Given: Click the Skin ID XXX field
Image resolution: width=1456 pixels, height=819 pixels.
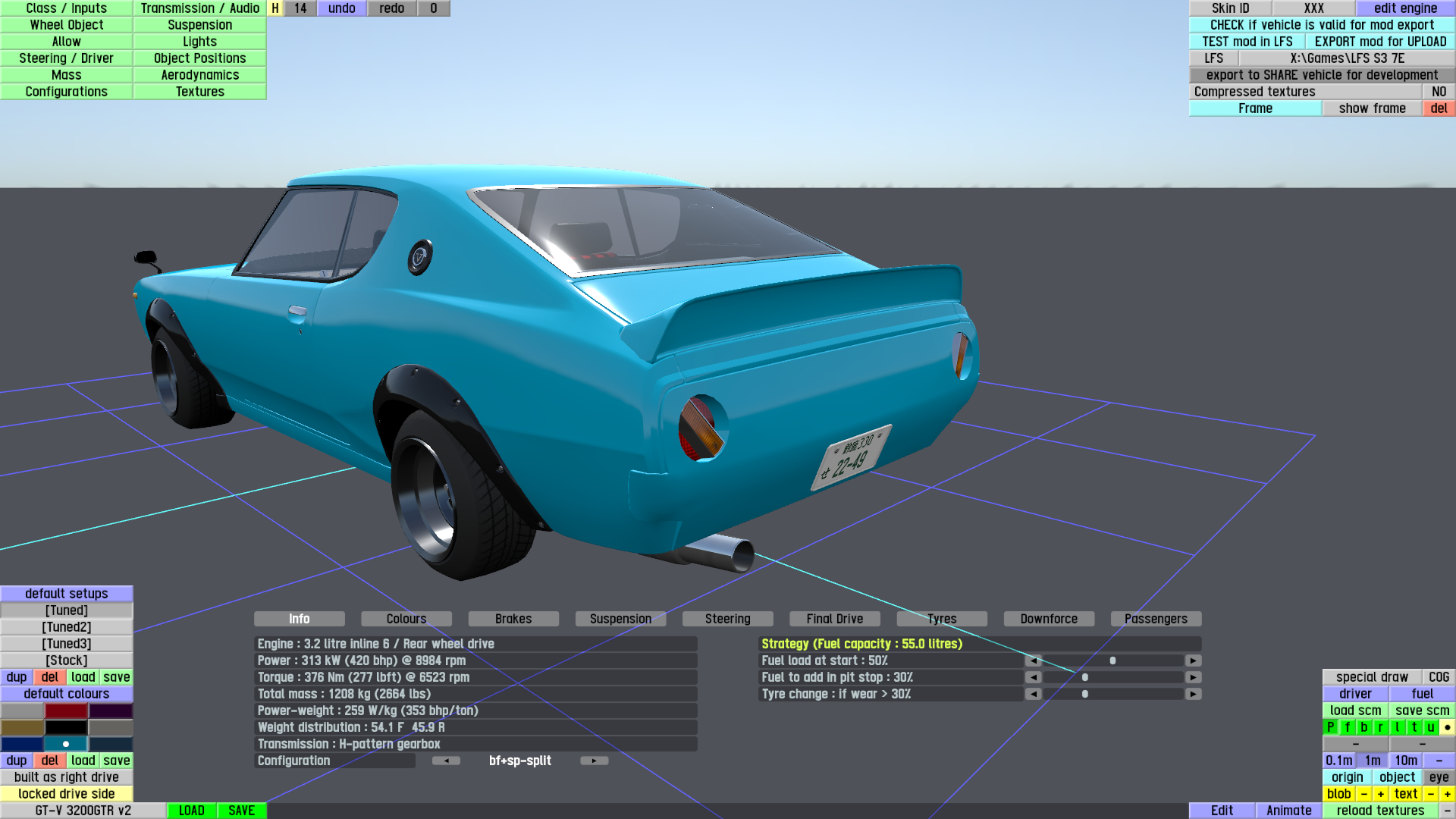Looking at the screenshot, I should [x=1313, y=8].
